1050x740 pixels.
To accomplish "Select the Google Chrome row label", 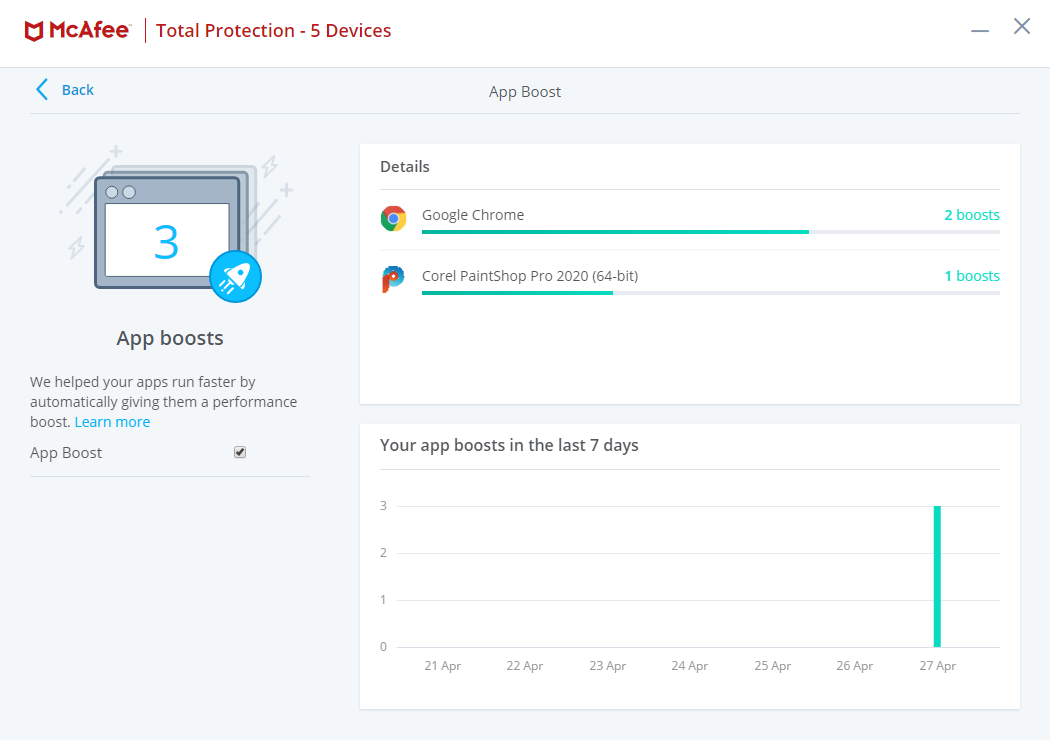I will pos(473,215).
